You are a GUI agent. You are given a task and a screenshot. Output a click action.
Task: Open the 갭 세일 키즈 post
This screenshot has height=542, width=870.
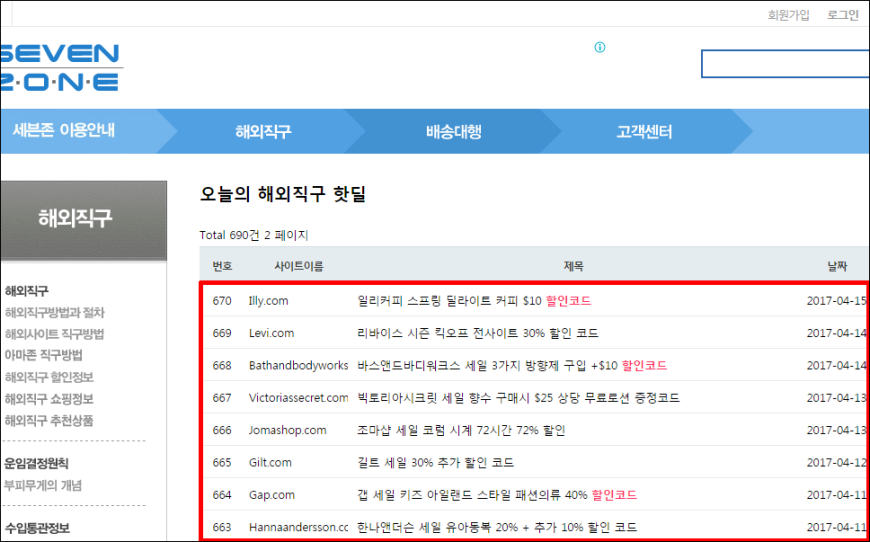click(498, 494)
